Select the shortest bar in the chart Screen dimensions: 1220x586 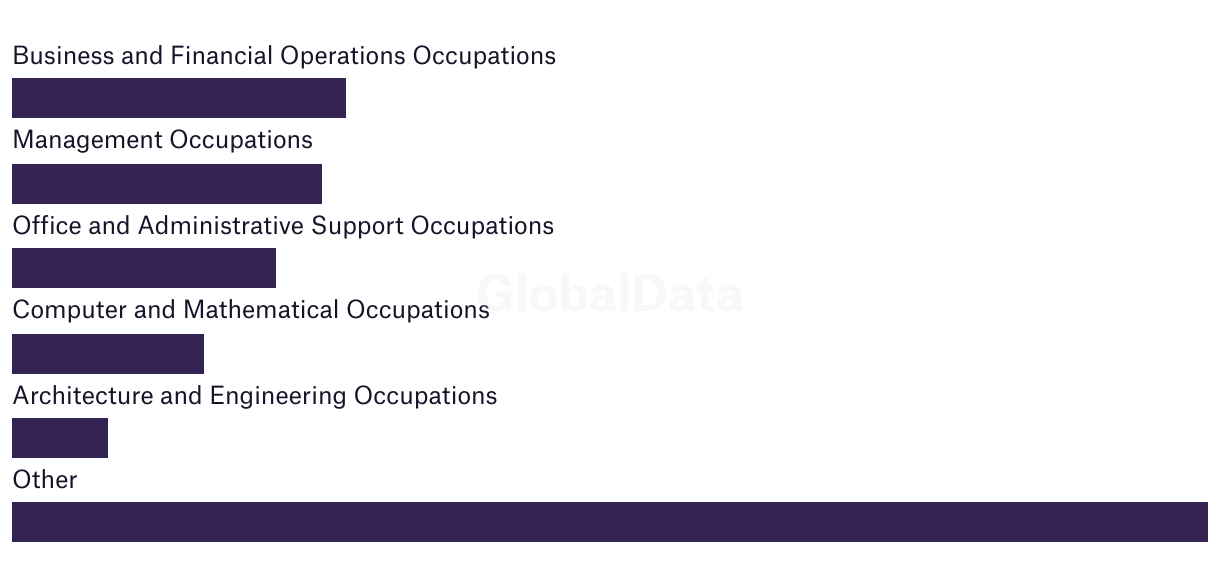[60, 438]
